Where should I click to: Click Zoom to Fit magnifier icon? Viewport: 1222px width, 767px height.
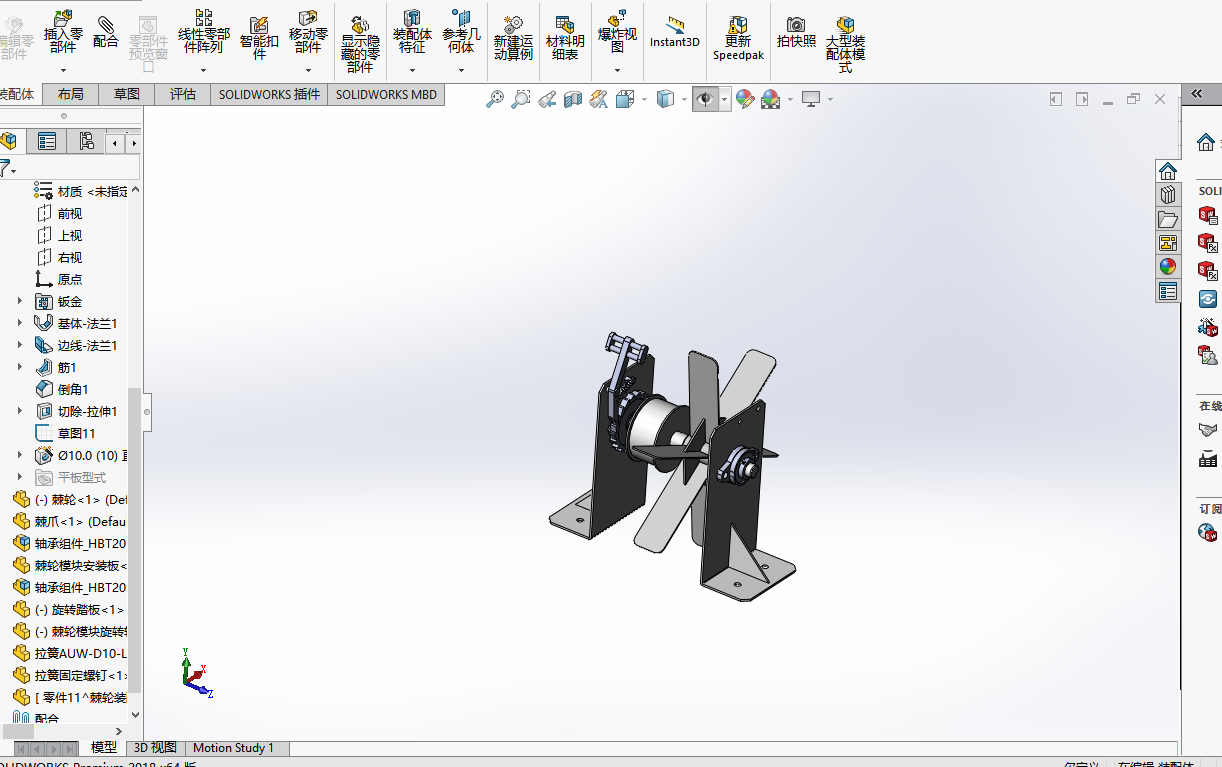[494, 99]
